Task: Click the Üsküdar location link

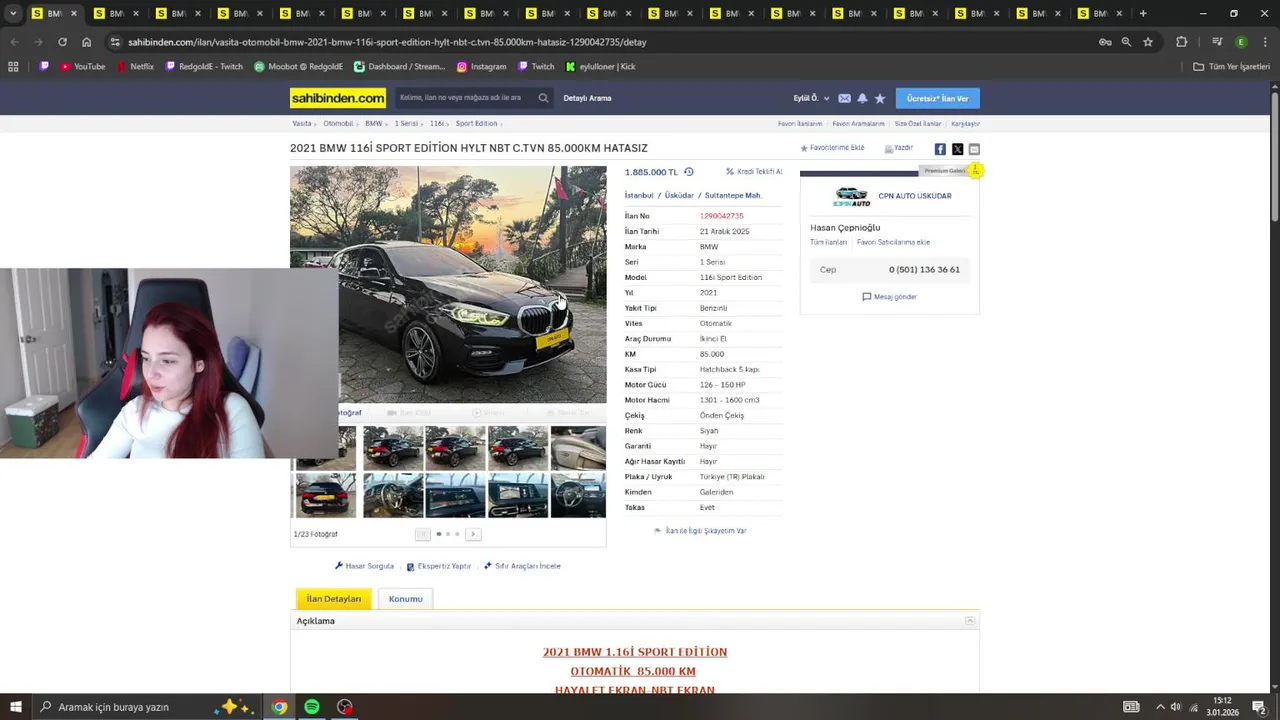Action: pos(679,196)
